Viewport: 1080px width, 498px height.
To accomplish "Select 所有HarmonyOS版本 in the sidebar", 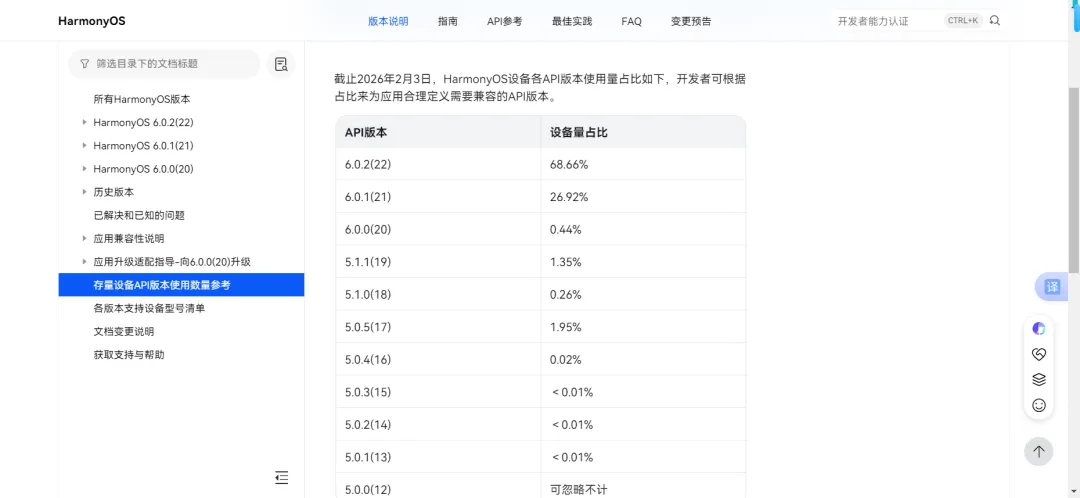I will (142, 99).
